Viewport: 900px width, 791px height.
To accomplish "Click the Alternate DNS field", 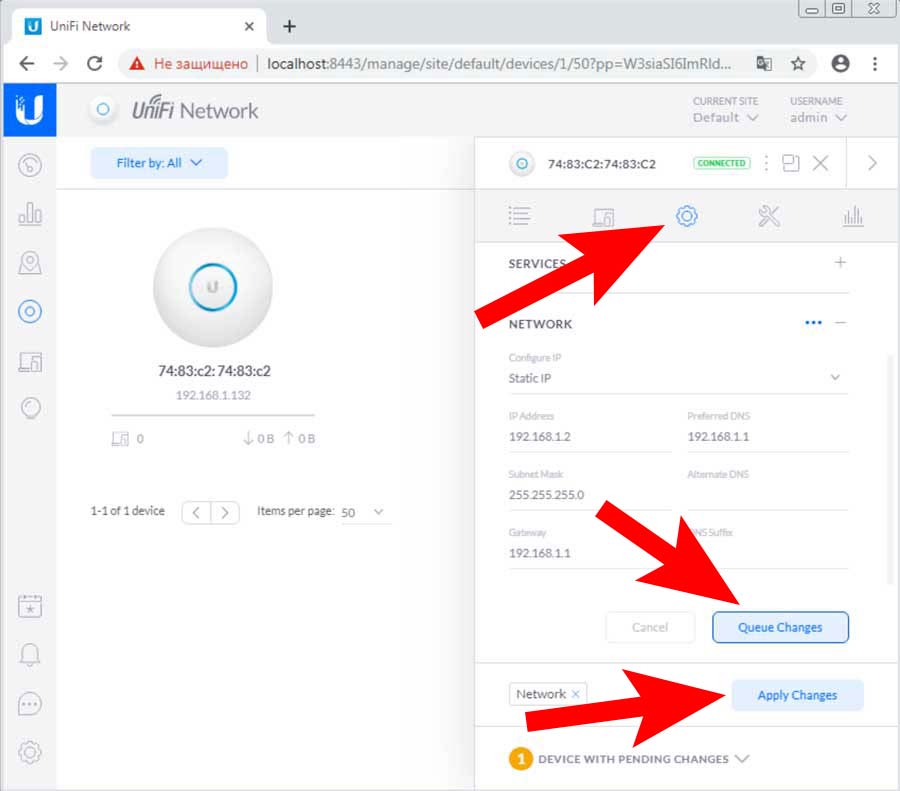I will click(767, 495).
